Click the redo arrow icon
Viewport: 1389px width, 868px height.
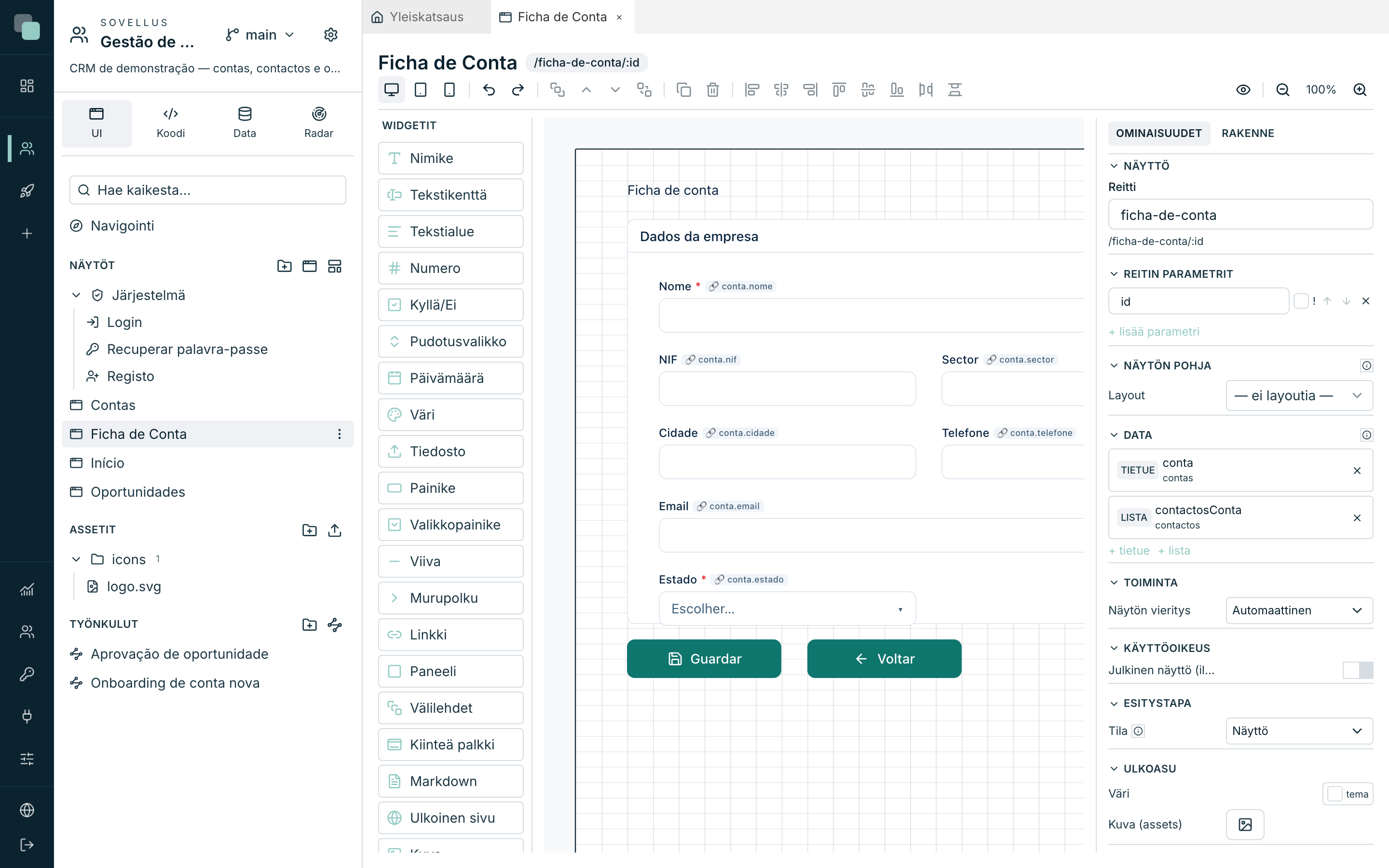[517, 90]
